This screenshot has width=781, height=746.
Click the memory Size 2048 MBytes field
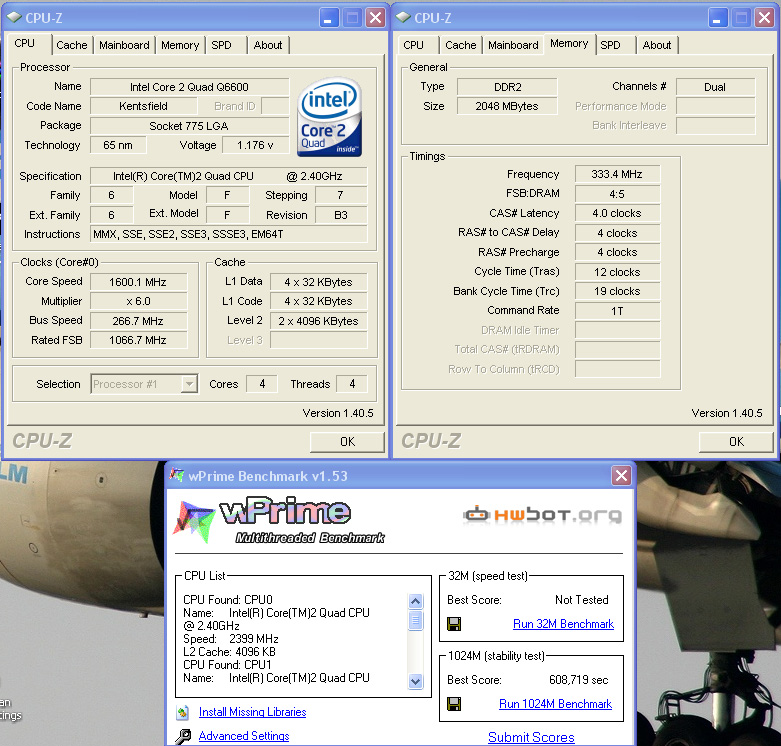click(507, 106)
